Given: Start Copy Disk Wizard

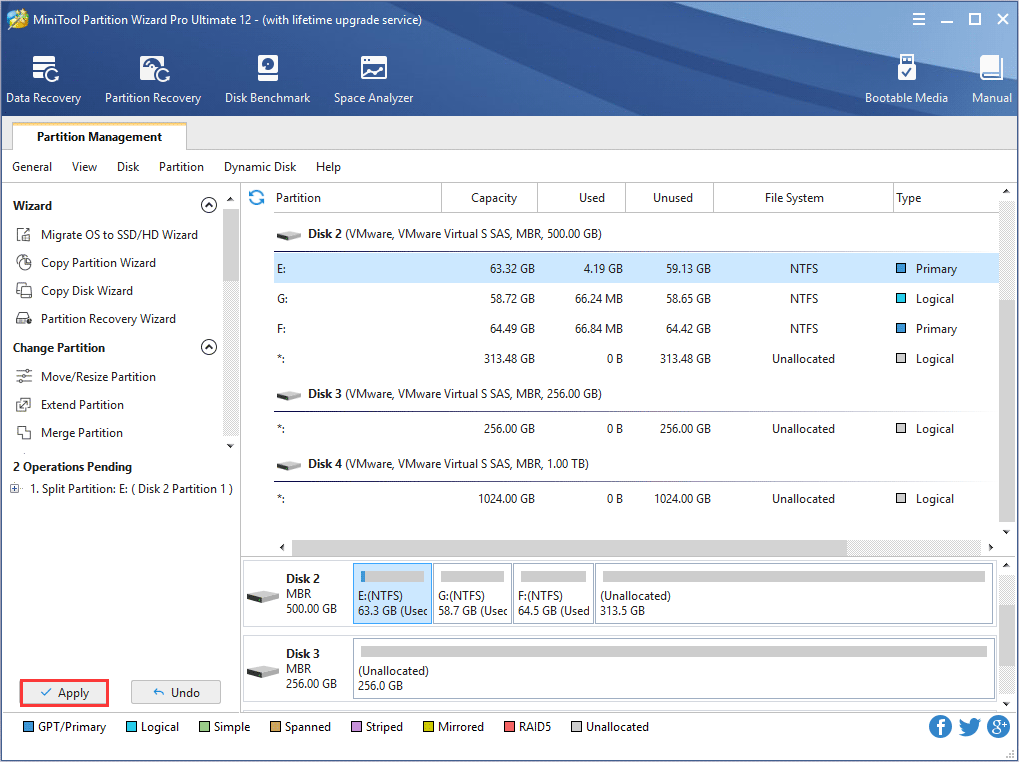Looking at the screenshot, I should (x=74, y=290).
